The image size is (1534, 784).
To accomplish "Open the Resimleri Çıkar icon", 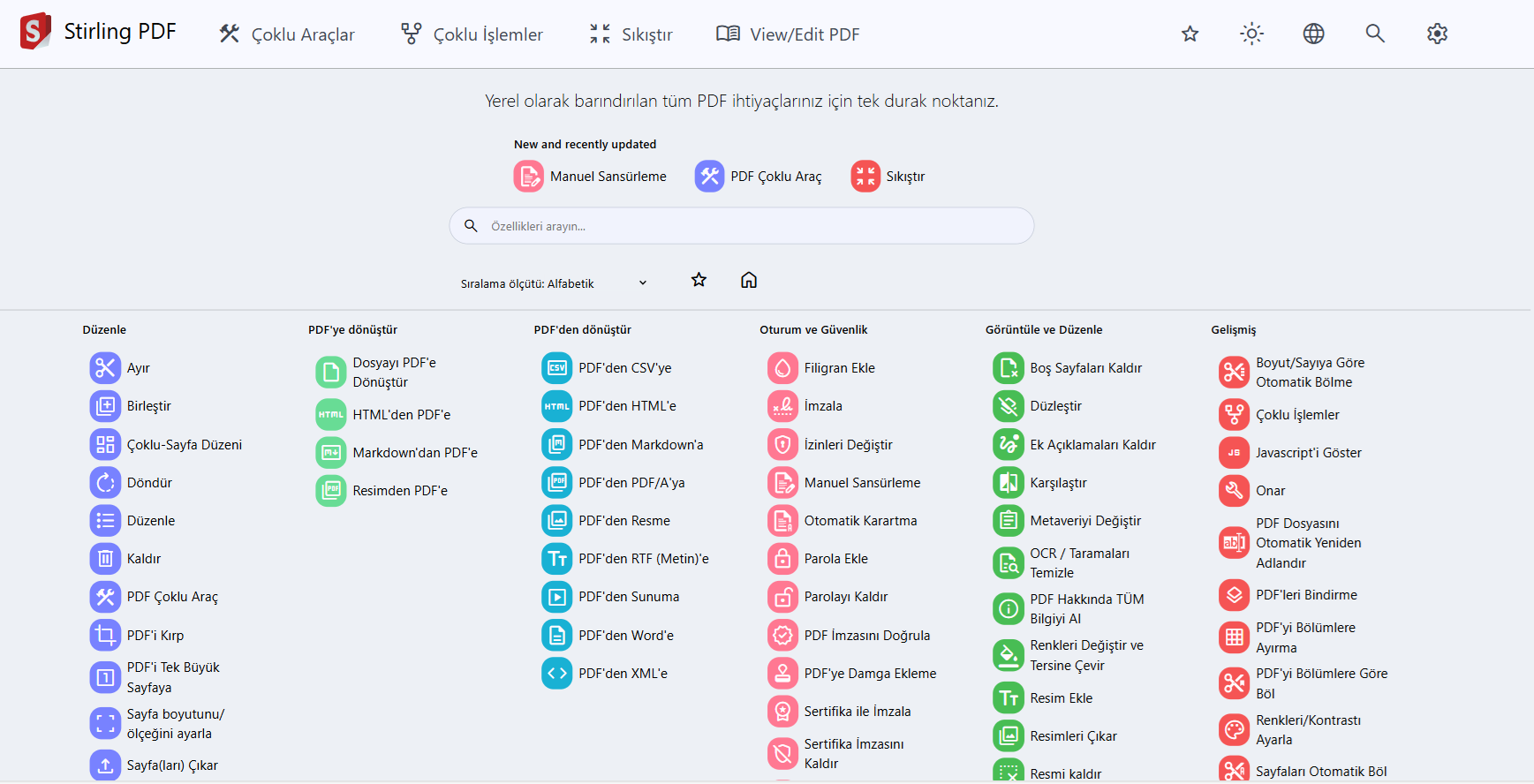I will [x=1009, y=736].
